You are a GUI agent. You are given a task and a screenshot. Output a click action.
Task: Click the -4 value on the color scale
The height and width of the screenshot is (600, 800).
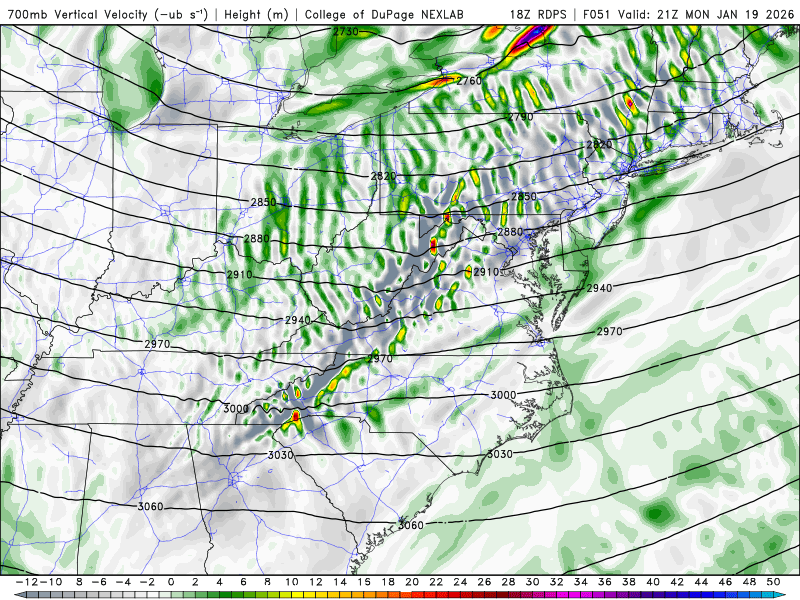(x=123, y=582)
